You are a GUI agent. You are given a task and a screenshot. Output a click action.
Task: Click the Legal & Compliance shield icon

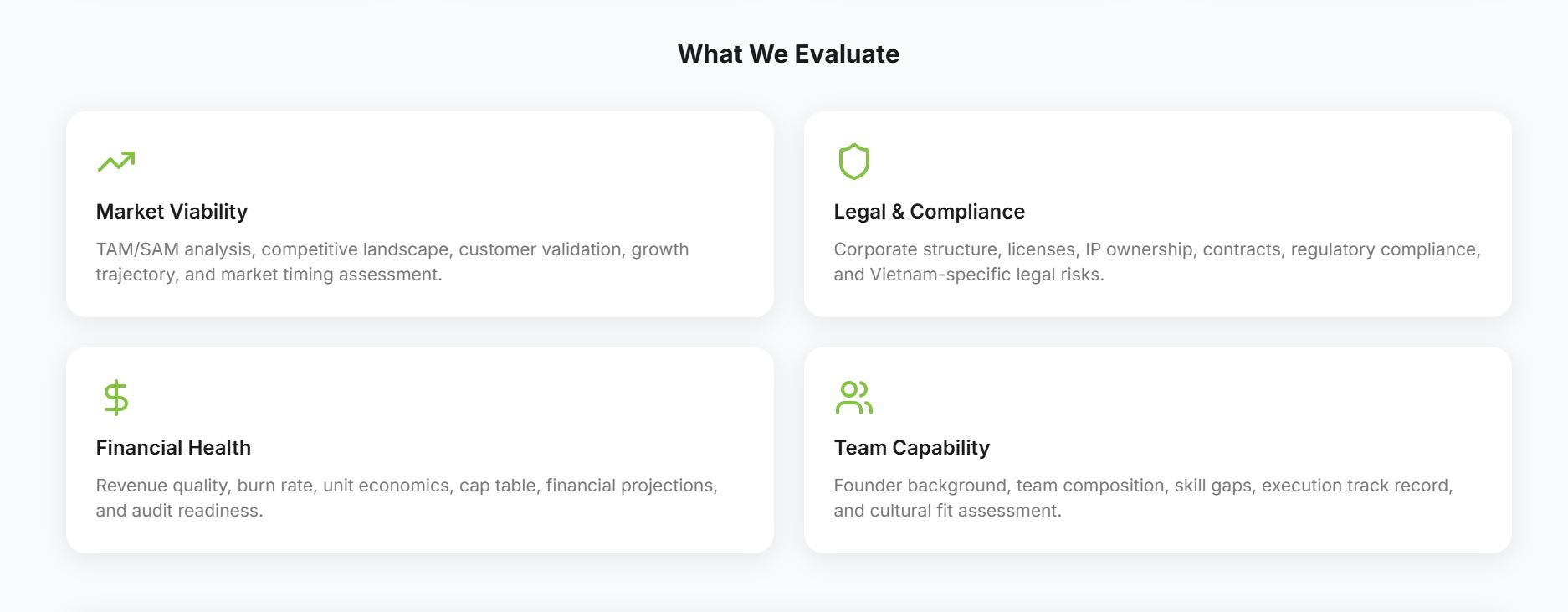[853, 162]
